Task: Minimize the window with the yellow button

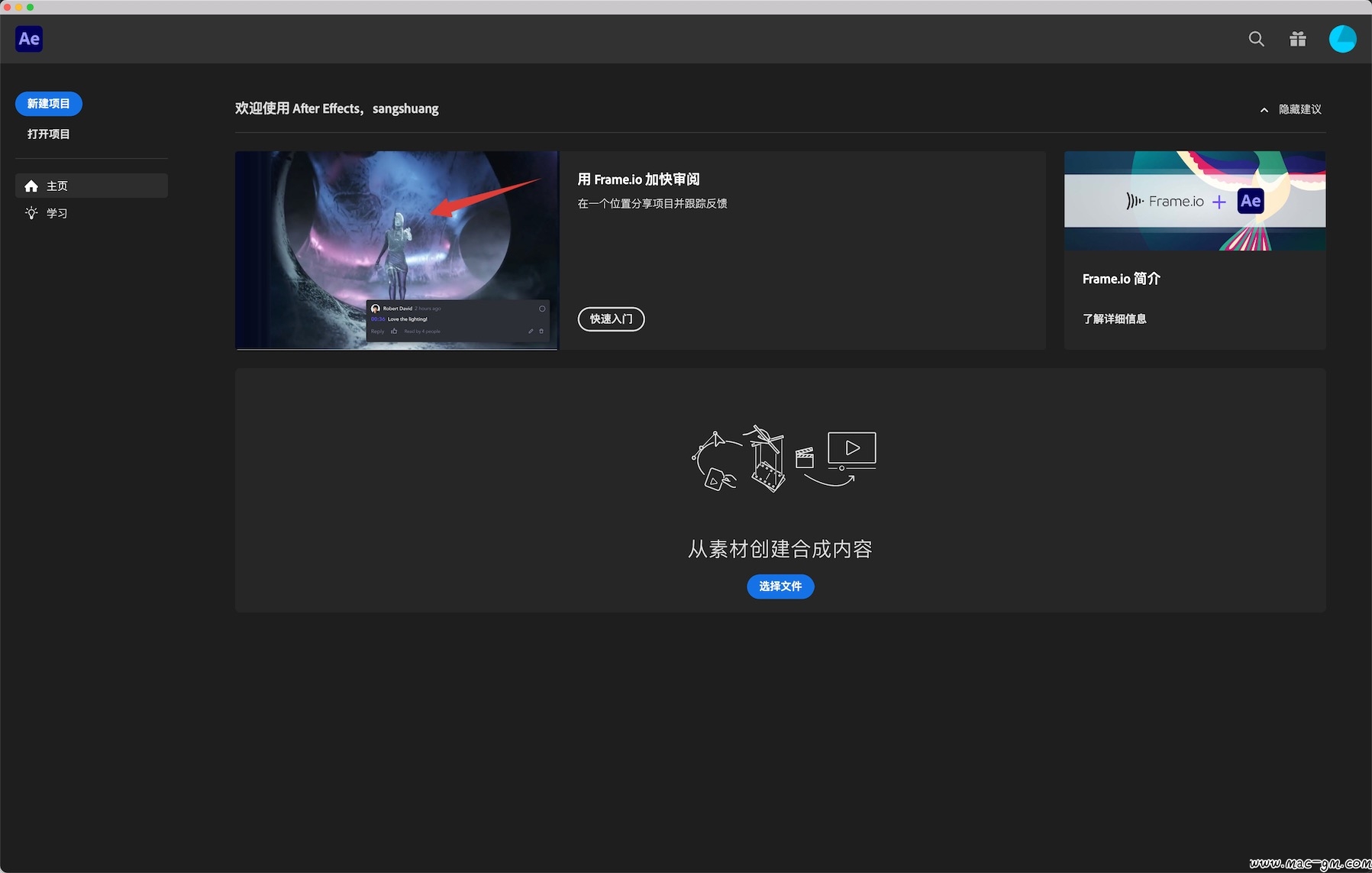Action: [19, 7]
